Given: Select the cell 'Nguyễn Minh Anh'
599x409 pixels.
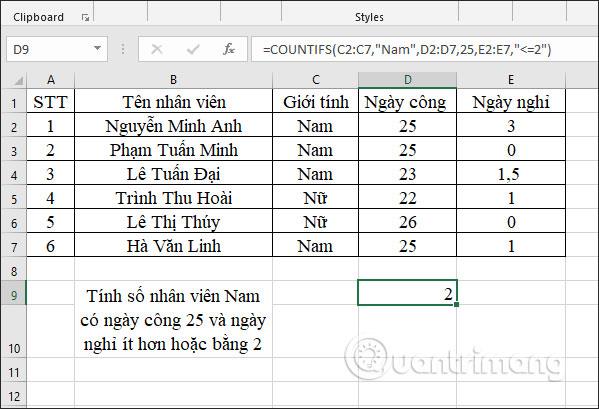Looking at the screenshot, I should click(173, 126).
